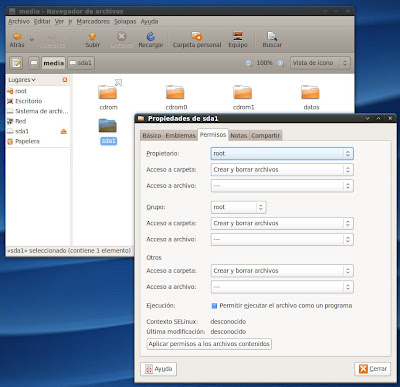
Task: Expand the Lugares sidebar dropdown
Action: coord(22,80)
